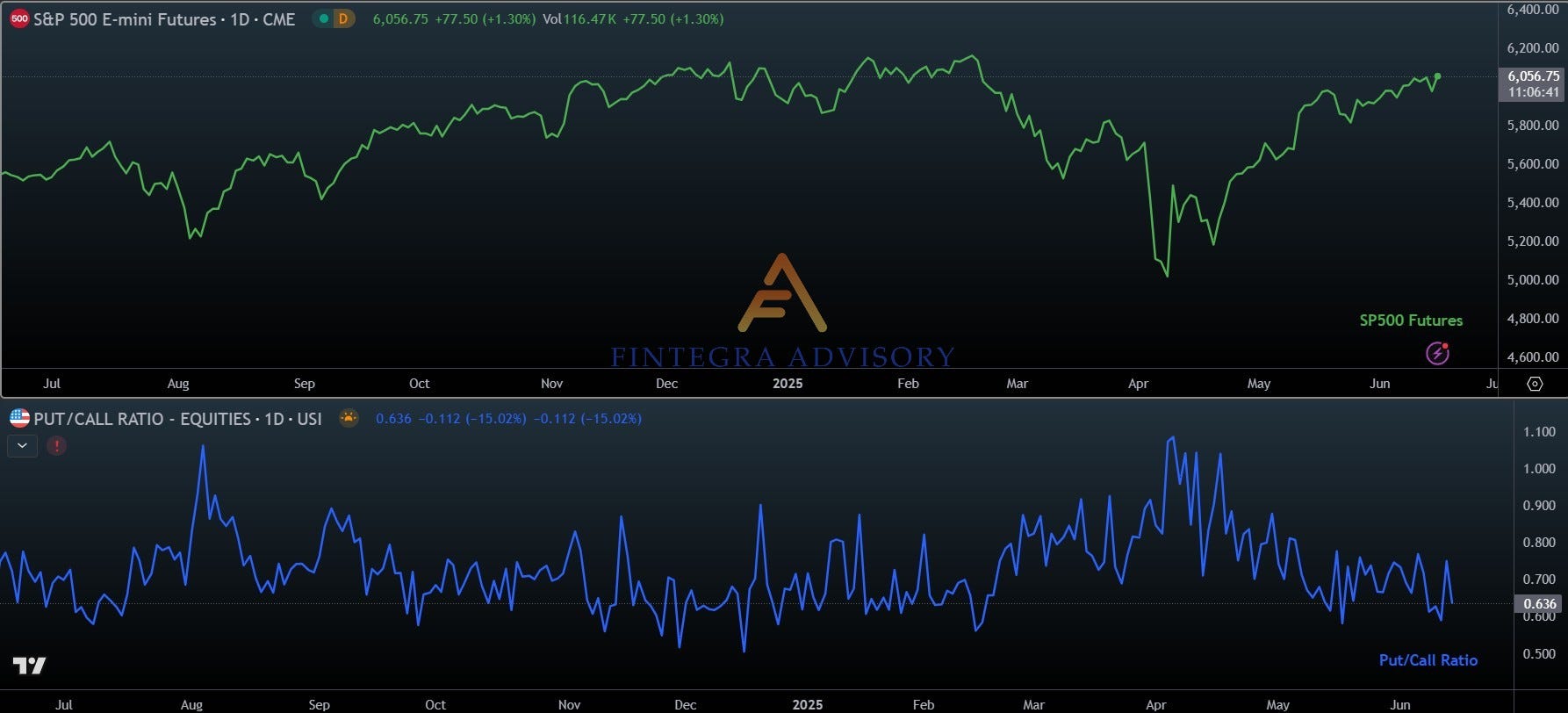Click the 1.100 ratio axis label

tap(1540, 432)
